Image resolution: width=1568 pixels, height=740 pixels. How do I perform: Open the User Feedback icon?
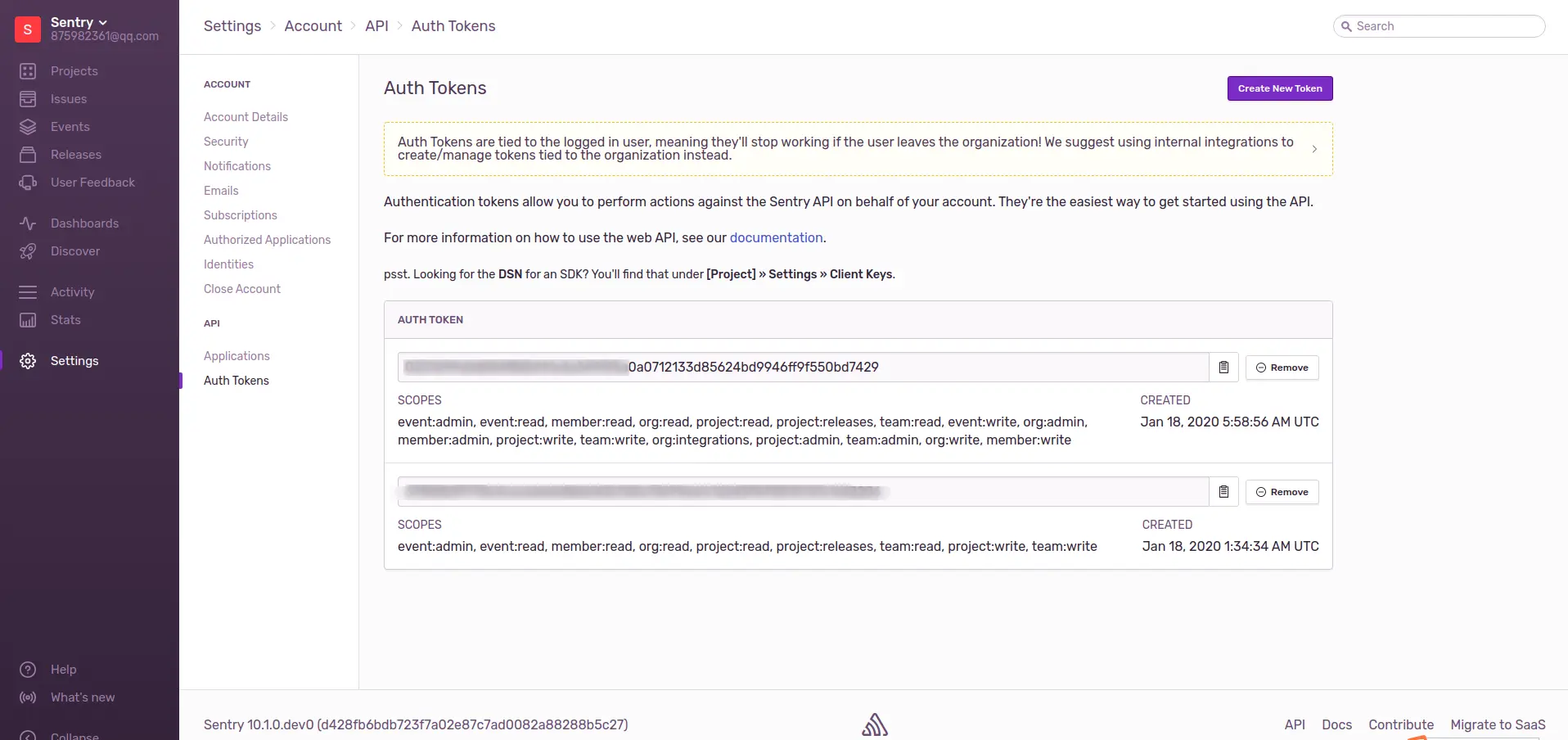point(28,183)
